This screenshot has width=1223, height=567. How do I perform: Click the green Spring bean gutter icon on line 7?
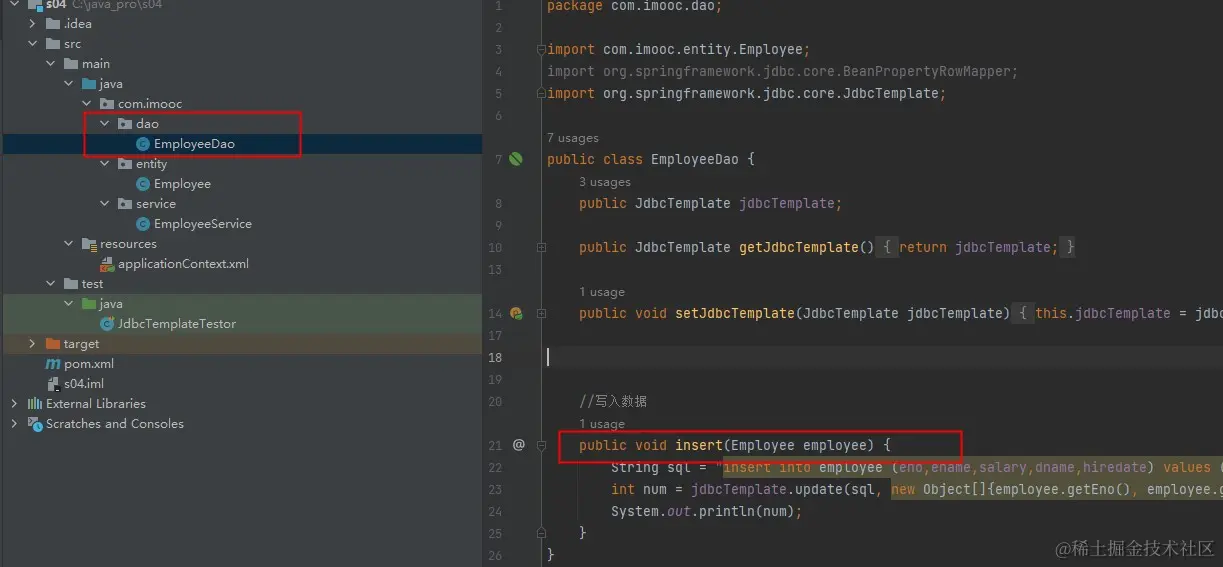coord(516,159)
